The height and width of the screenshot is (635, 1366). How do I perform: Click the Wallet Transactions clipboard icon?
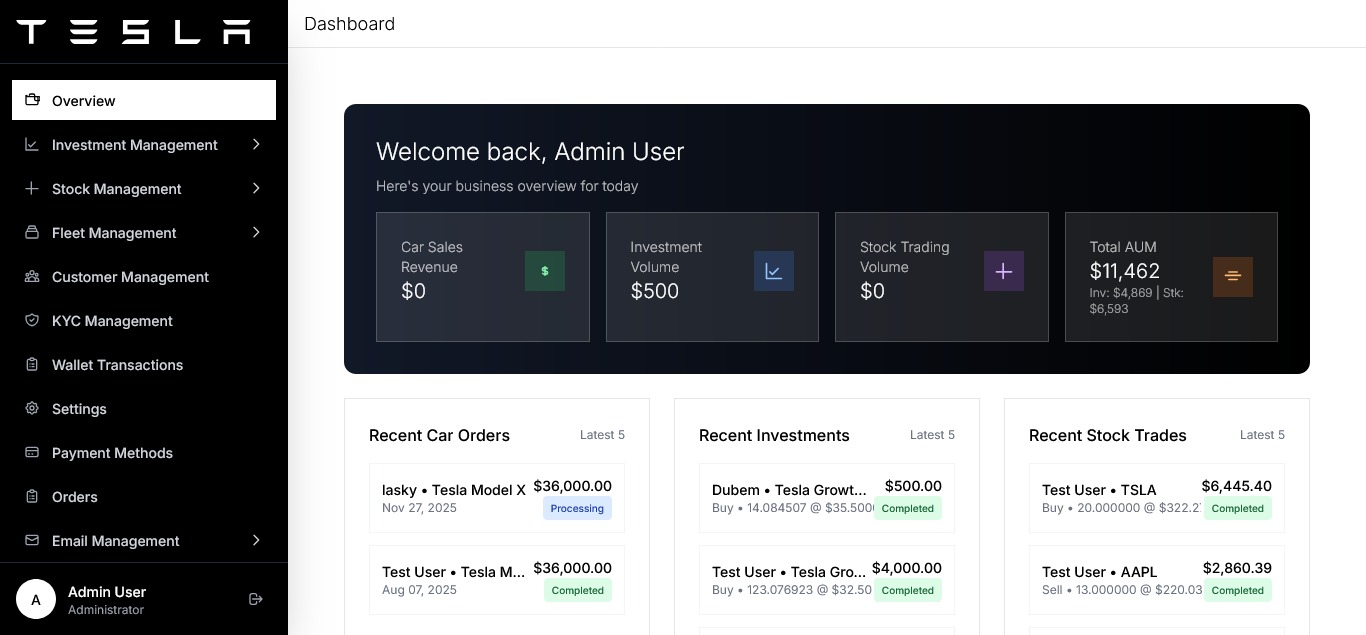pyautogui.click(x=32, y=364)
